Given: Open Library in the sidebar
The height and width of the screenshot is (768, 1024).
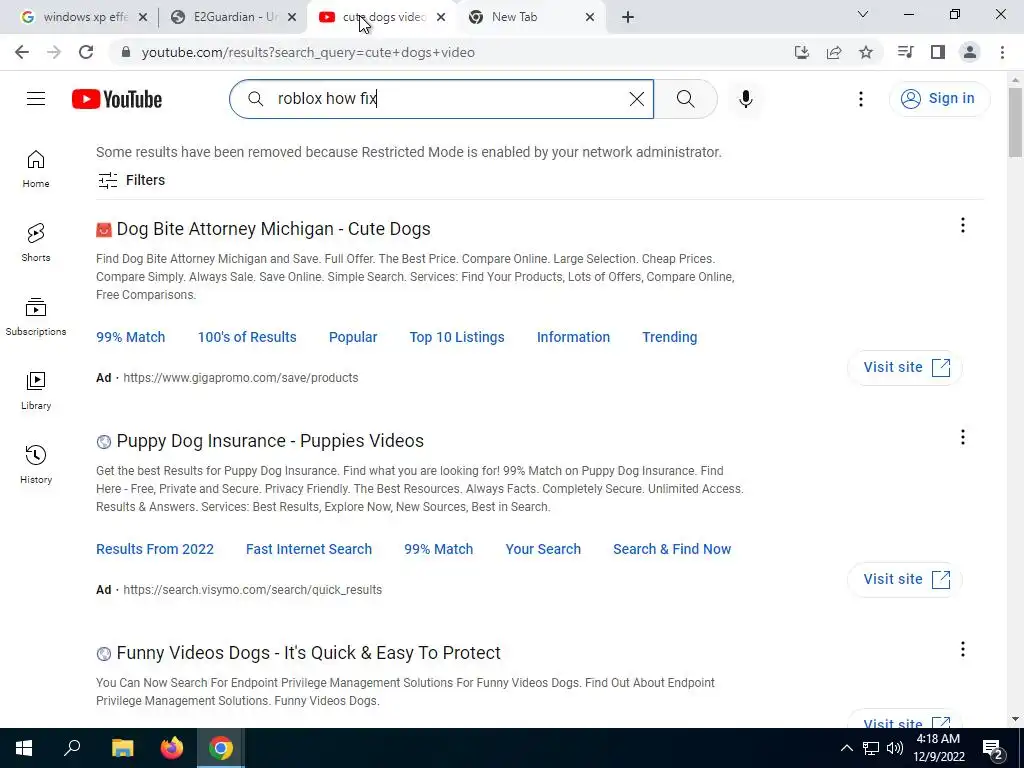Looking at the screenshot, I should click(x=36, y=391).
